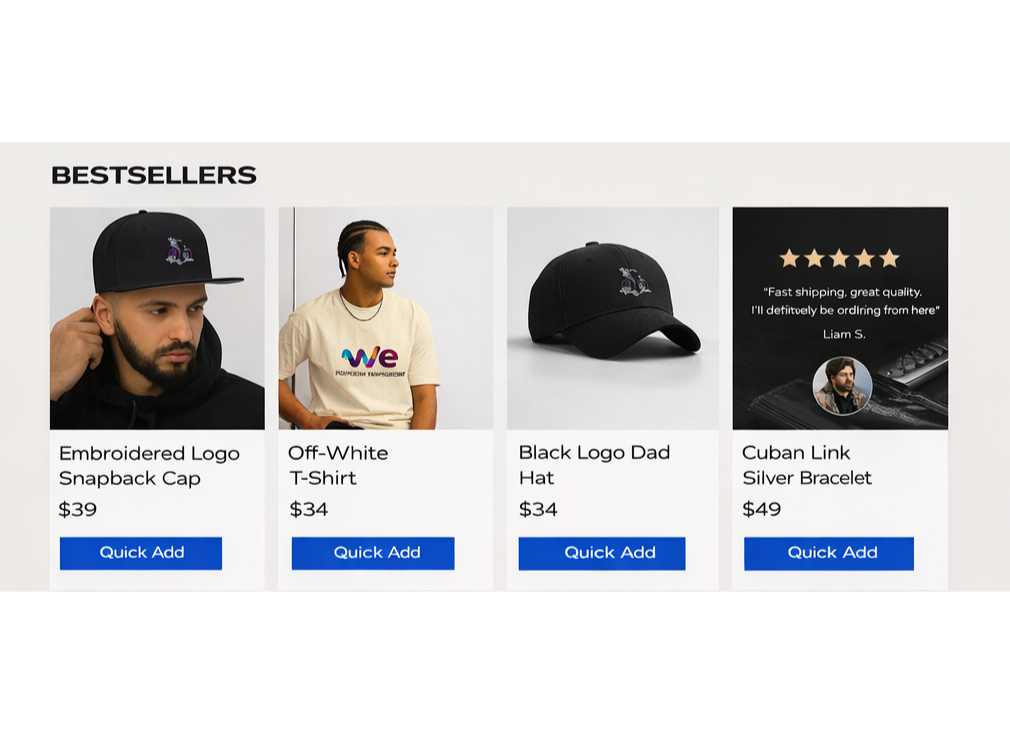1010x734 pixels.
Task: Open the five-star review card image
Action: pyautogui.click(x=841, y=318)
